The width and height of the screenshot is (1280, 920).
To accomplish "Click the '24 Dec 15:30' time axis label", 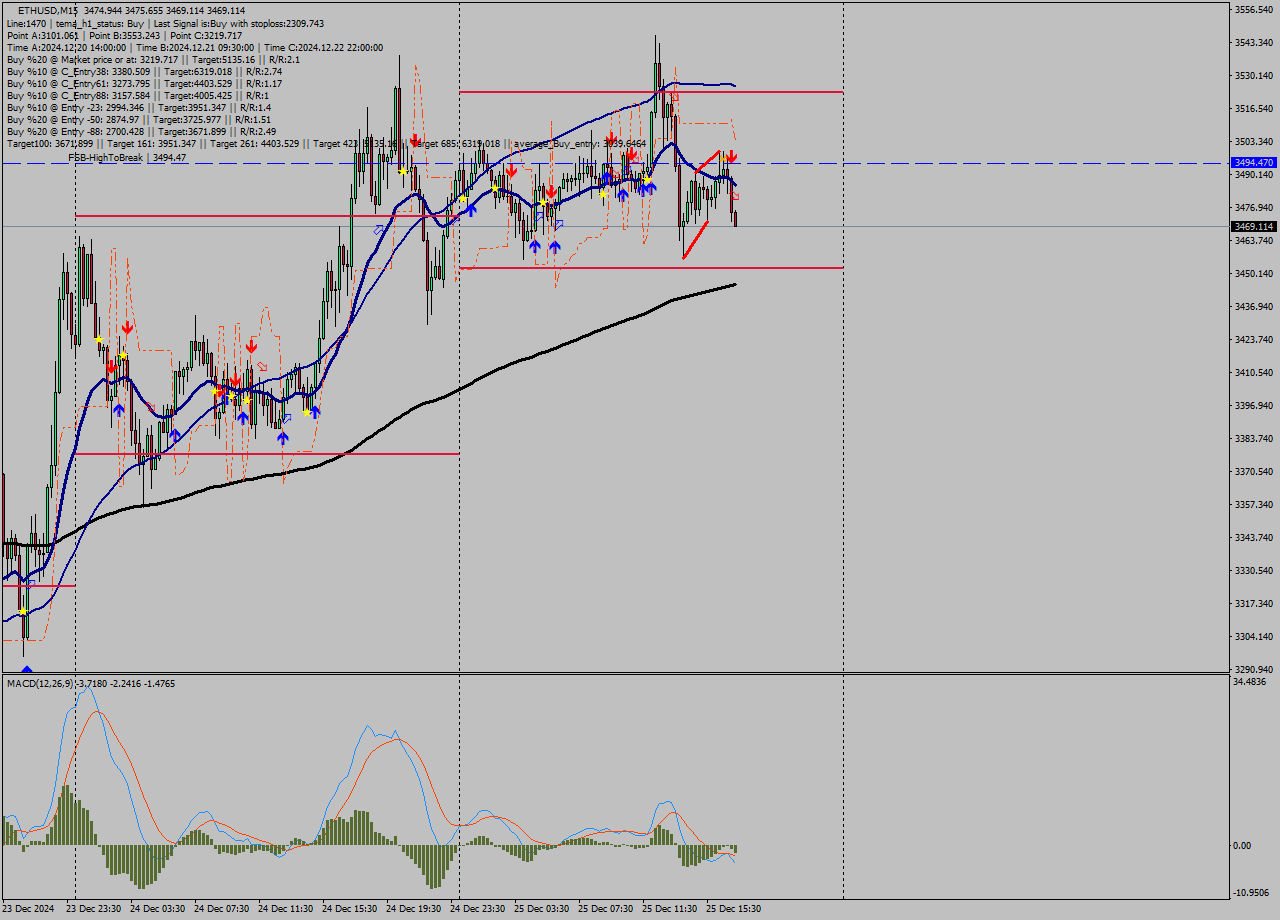I will 349,909.
